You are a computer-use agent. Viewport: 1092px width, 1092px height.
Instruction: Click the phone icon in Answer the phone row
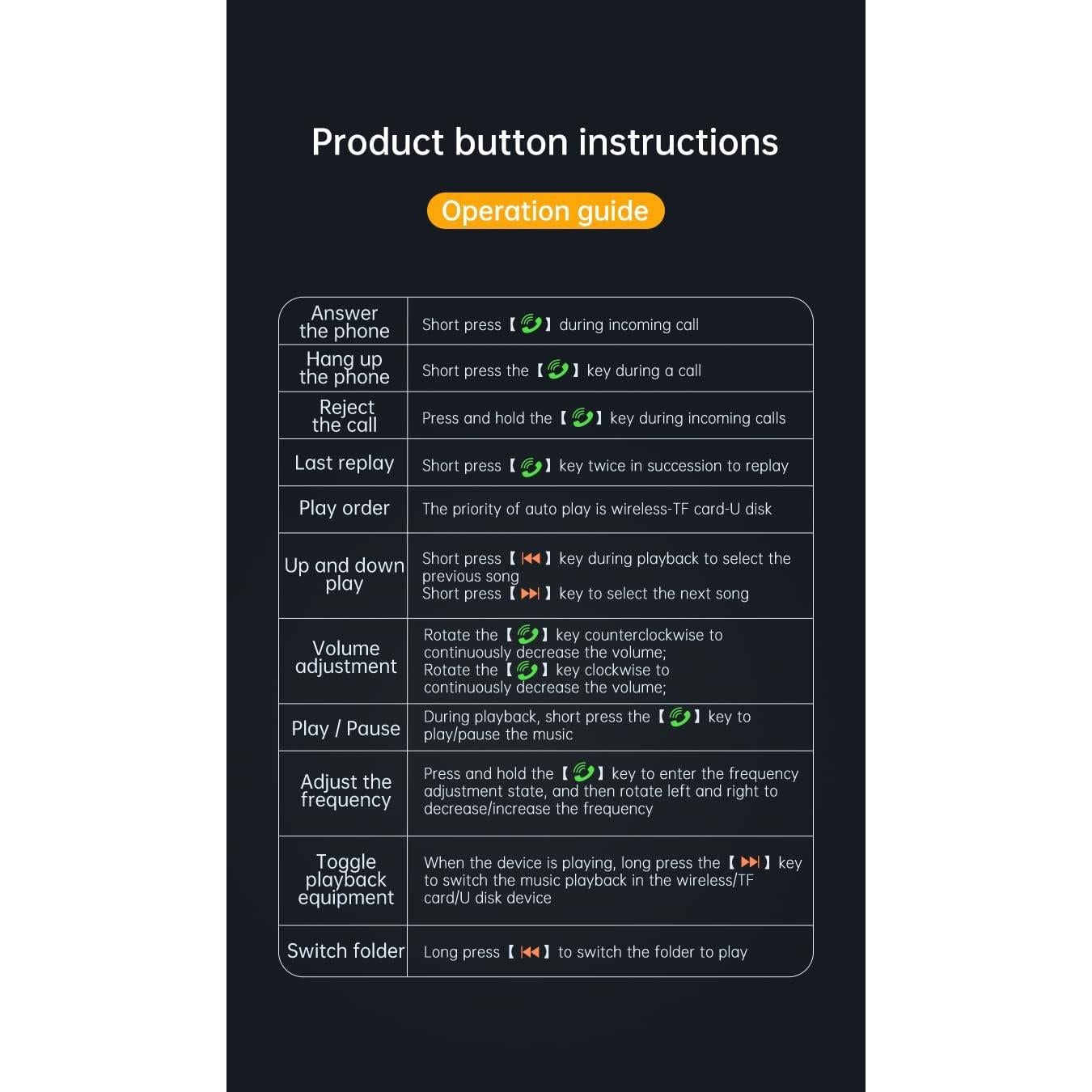point(531,324)
